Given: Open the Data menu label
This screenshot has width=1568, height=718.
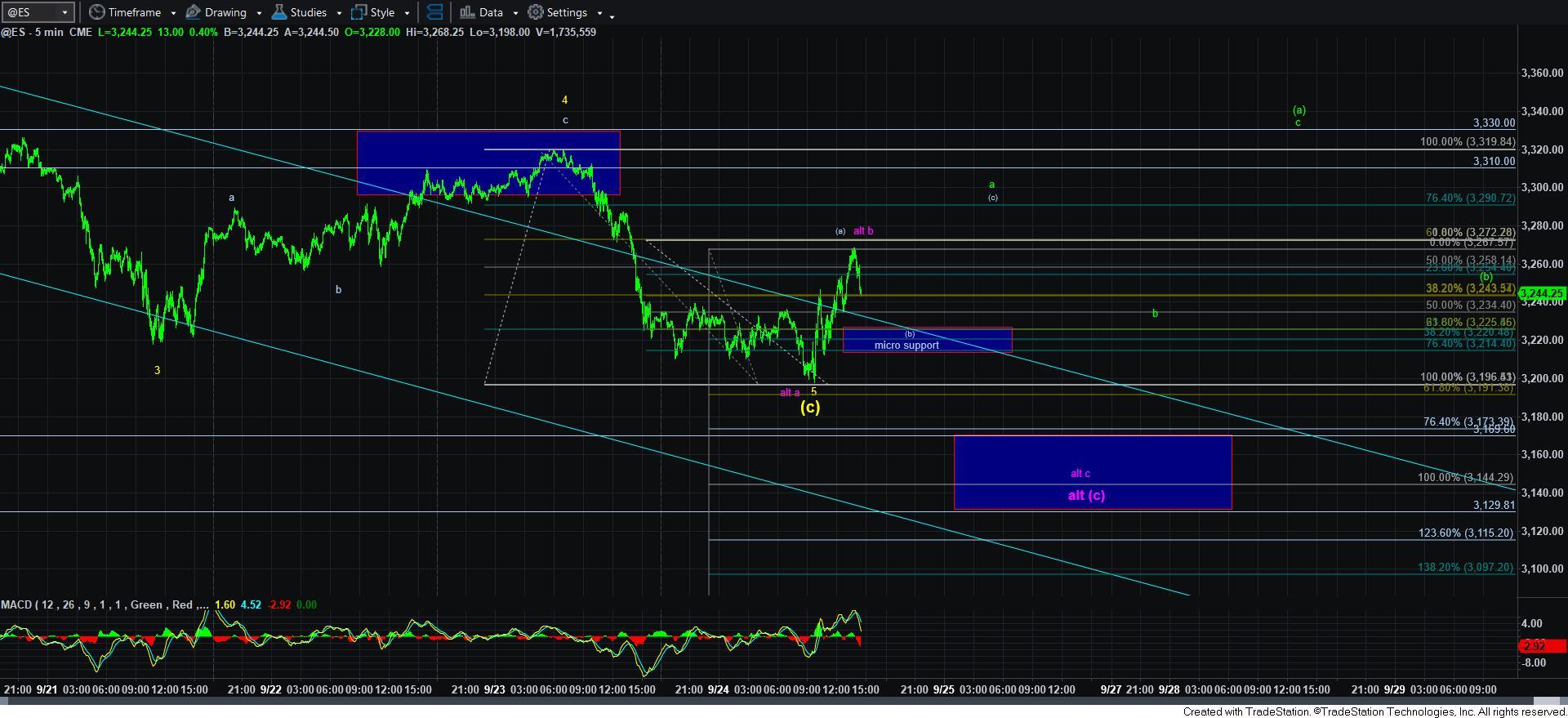Looking at the screenshot, I should 491,12.
